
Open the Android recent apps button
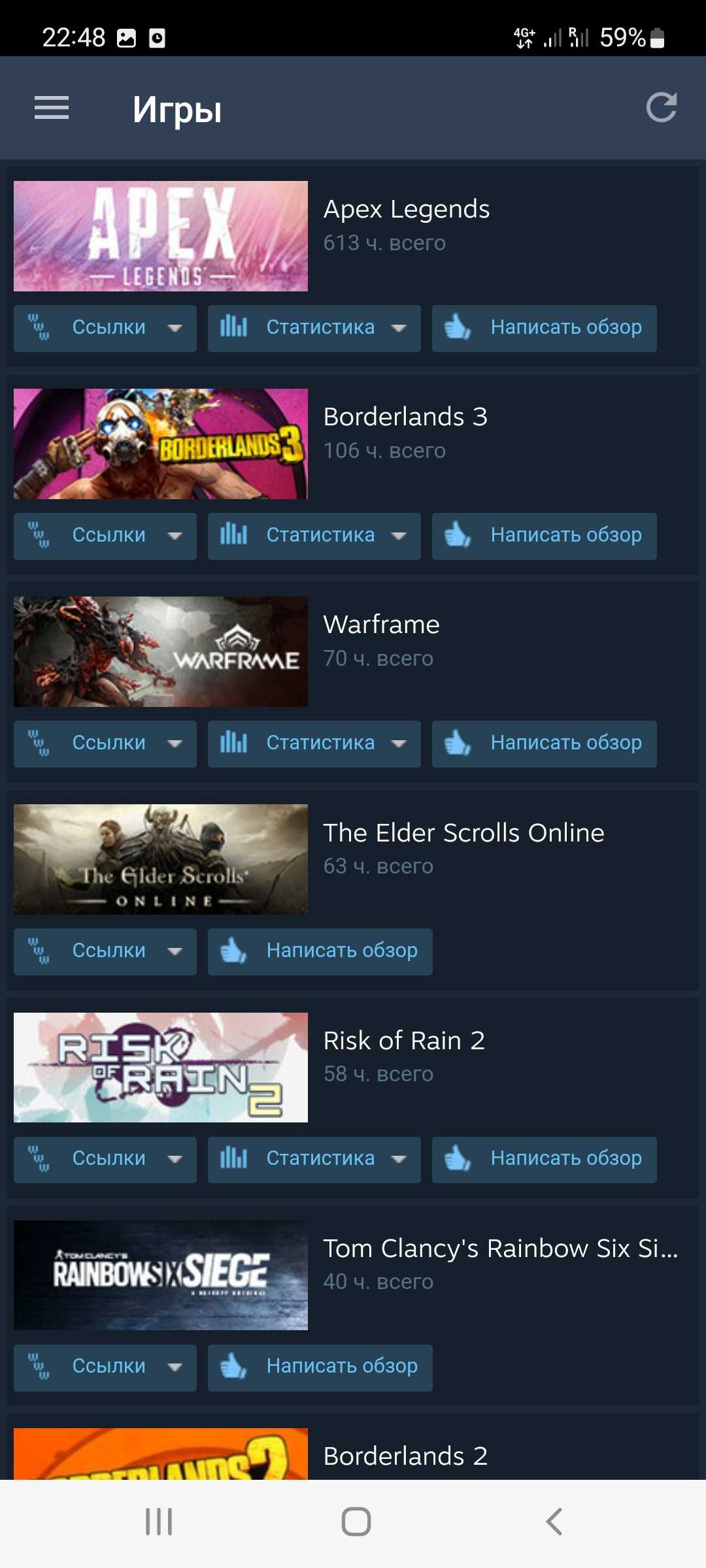pos(158,1522)
